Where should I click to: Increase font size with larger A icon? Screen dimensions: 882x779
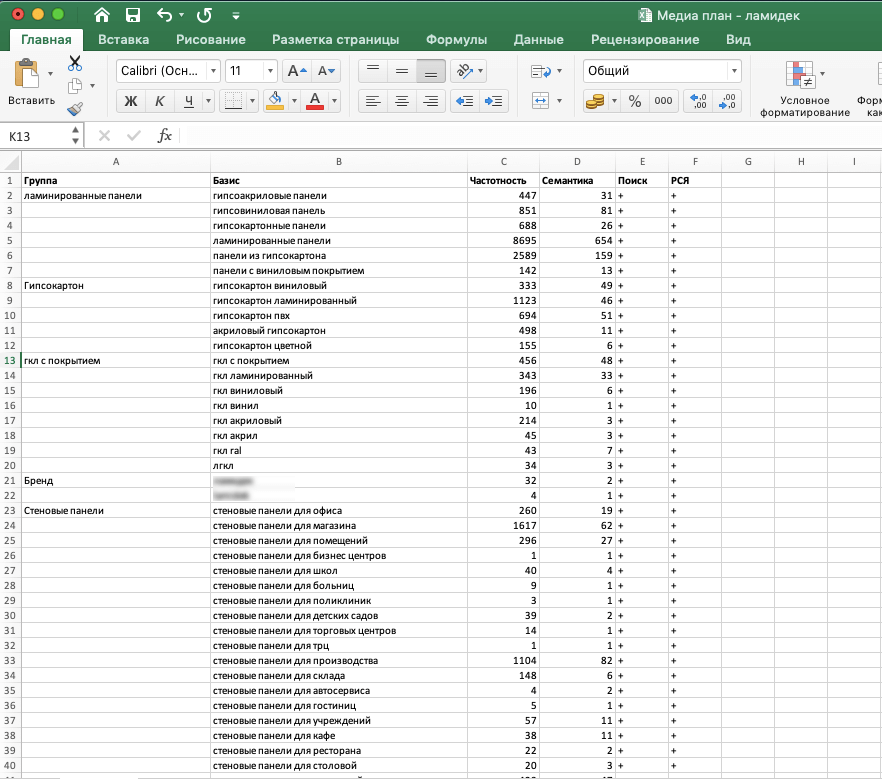pyautogui.click(x=297, y=71)
